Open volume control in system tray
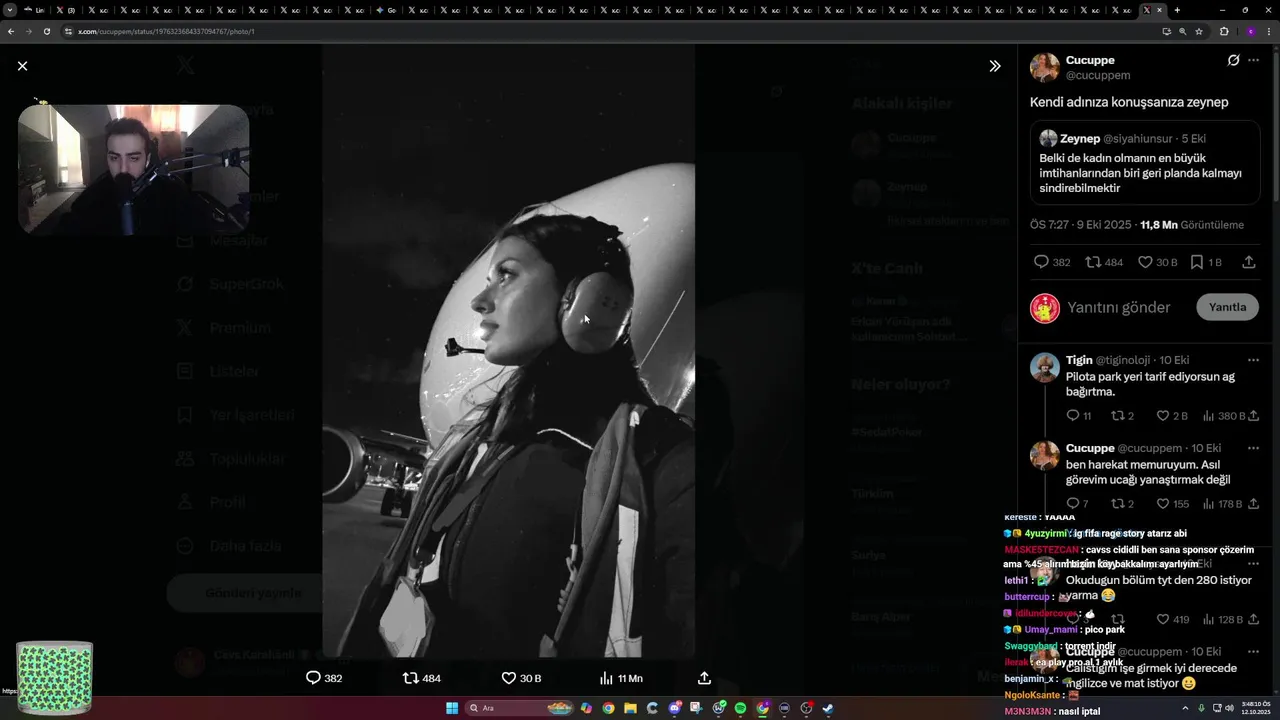1280x720 pixels. (x=1230, y=708)
